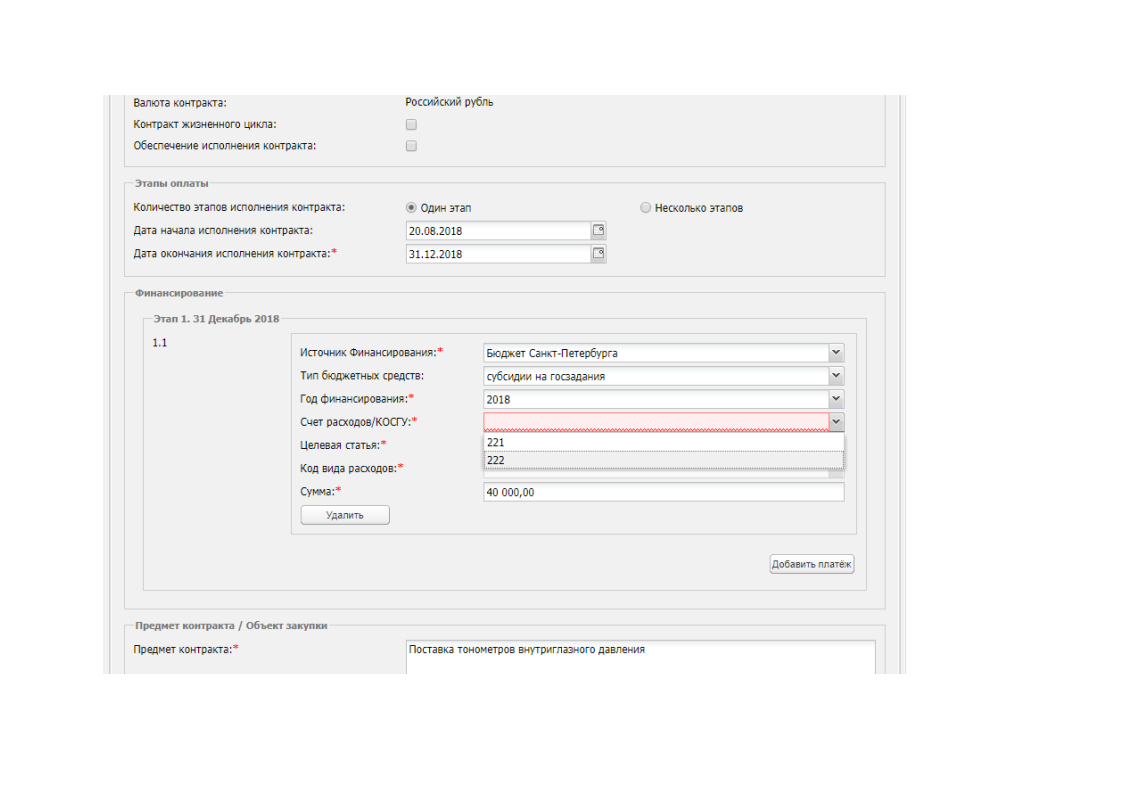1122x793 pixels.
Task: Click the Этап 1. 31 Декабрь 2018 heading
Action: [216, 318]
